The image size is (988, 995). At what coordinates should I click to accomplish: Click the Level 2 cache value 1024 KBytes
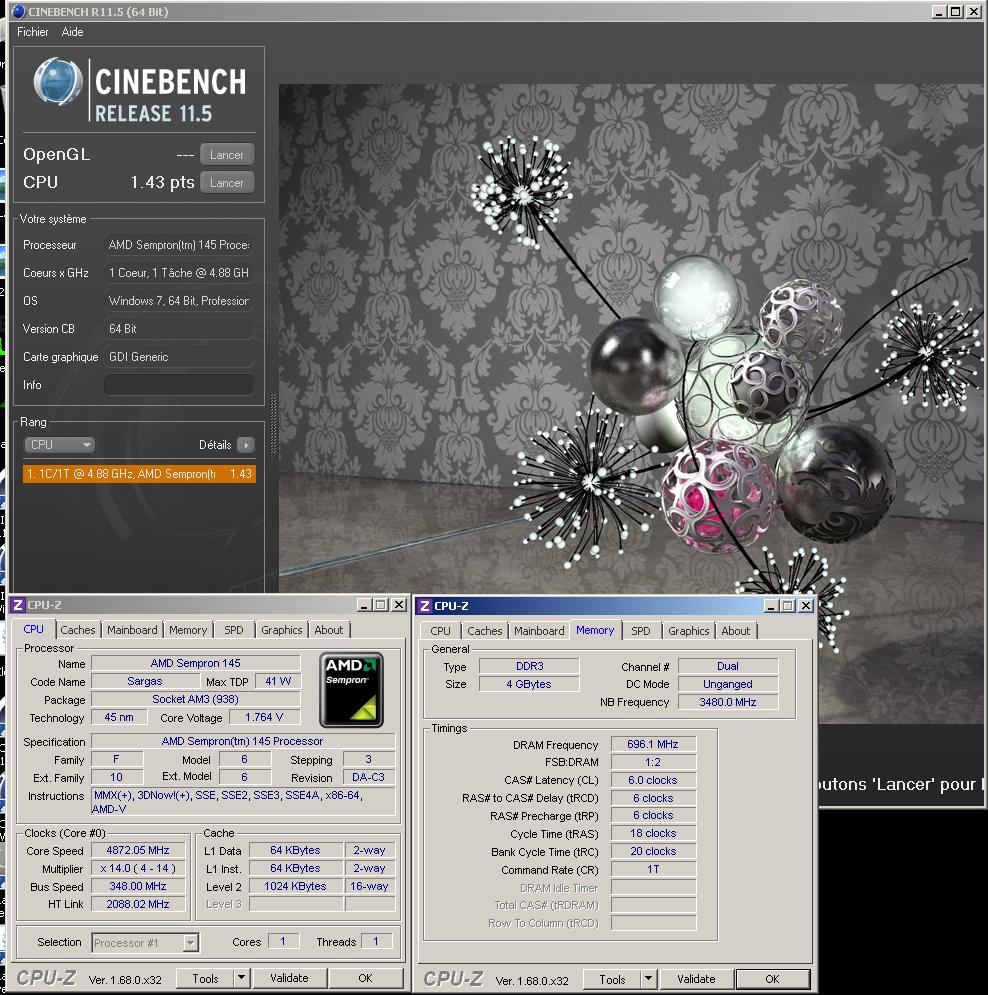[295, 886]
